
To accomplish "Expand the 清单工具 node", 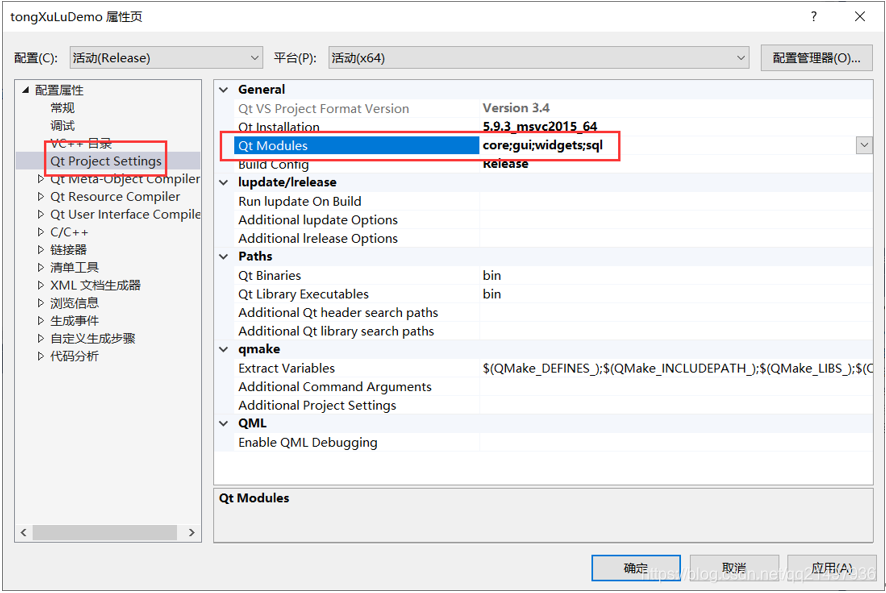I will point(41,267).
